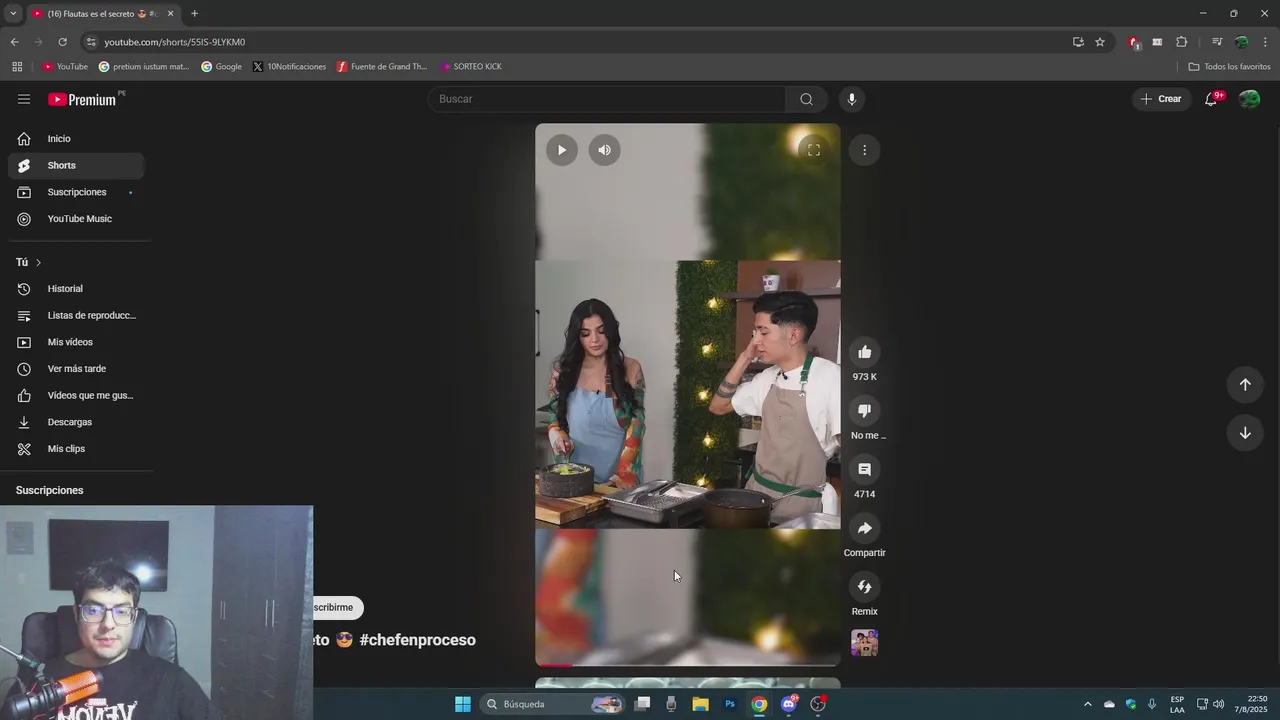Open SORTEO KICK bookmark
Viewport: 1280px width, 720px height.
(x=471, y=67)
